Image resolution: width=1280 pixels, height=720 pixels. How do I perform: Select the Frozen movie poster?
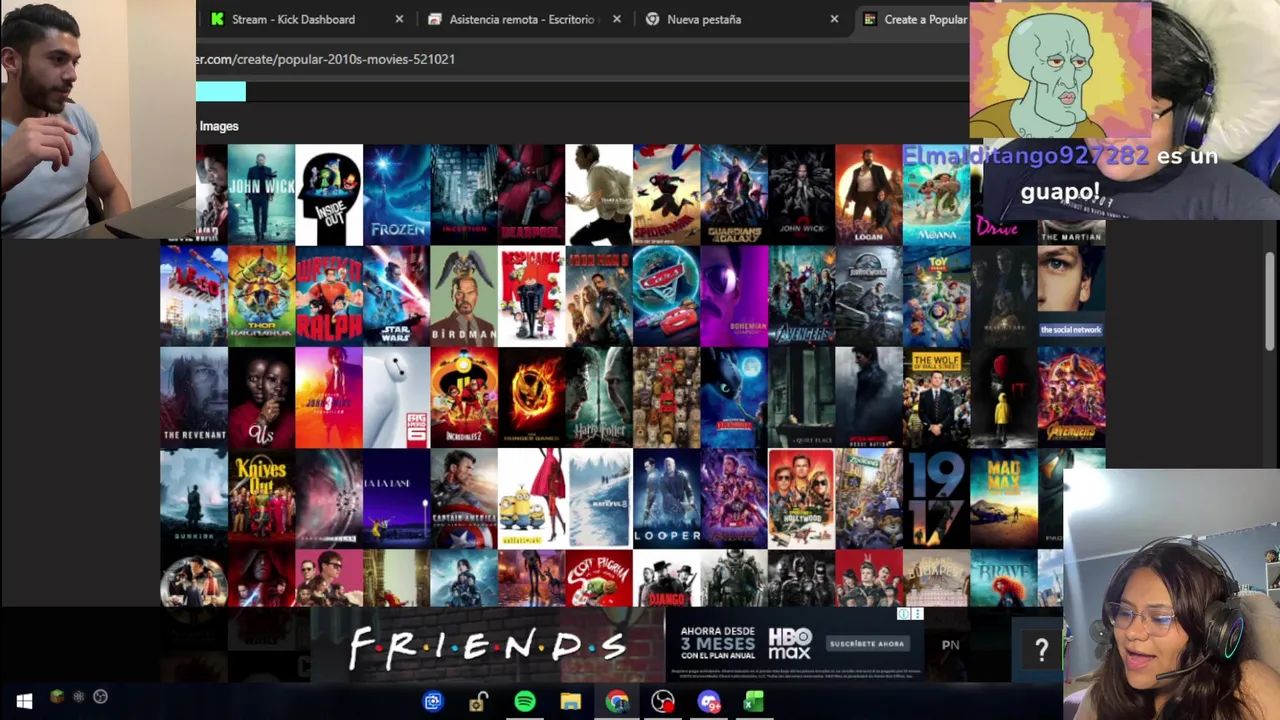(x=397, y=194)
